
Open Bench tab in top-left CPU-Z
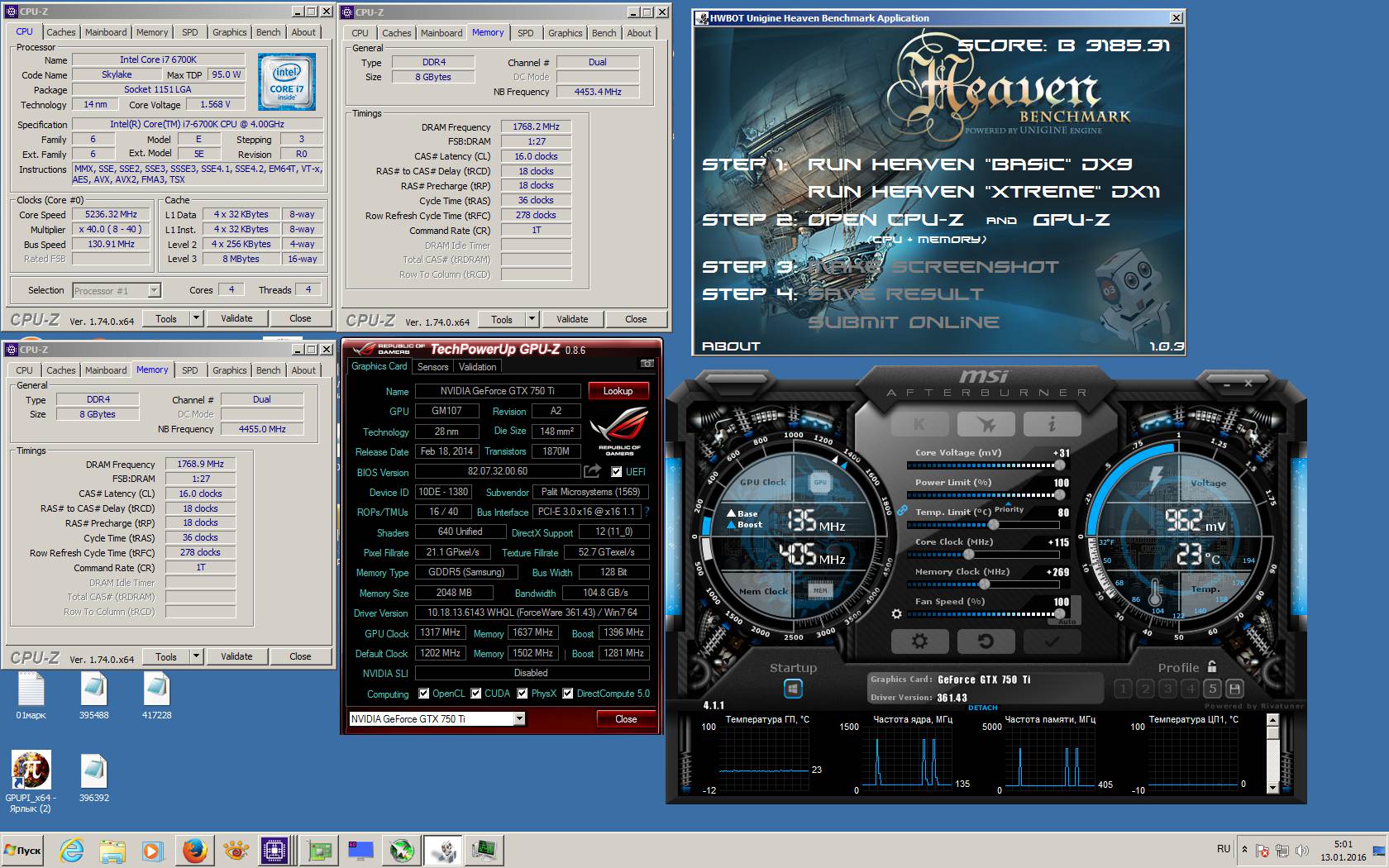[x=268, y=32]
